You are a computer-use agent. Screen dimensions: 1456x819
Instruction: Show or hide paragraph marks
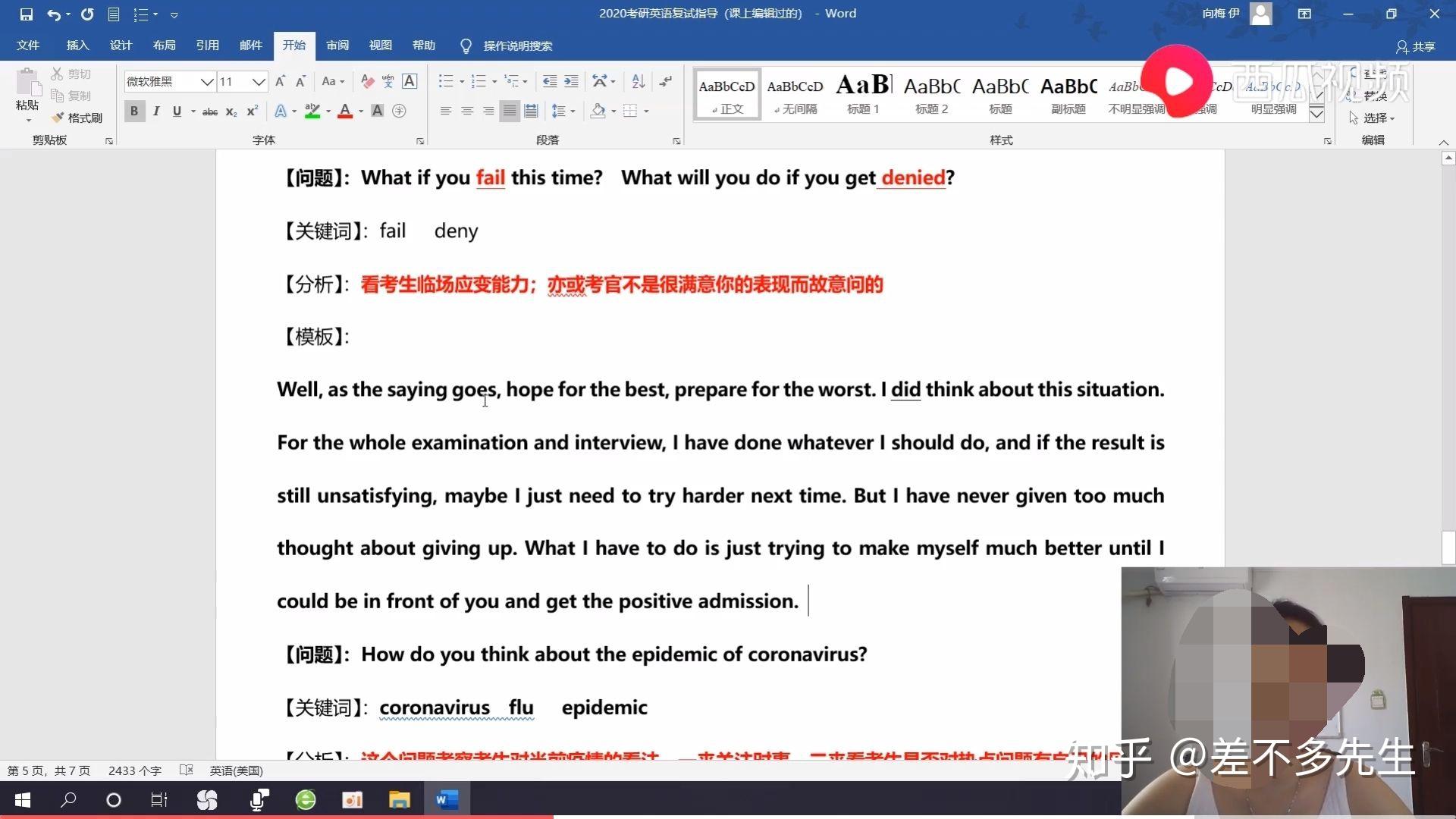(666, 81)
